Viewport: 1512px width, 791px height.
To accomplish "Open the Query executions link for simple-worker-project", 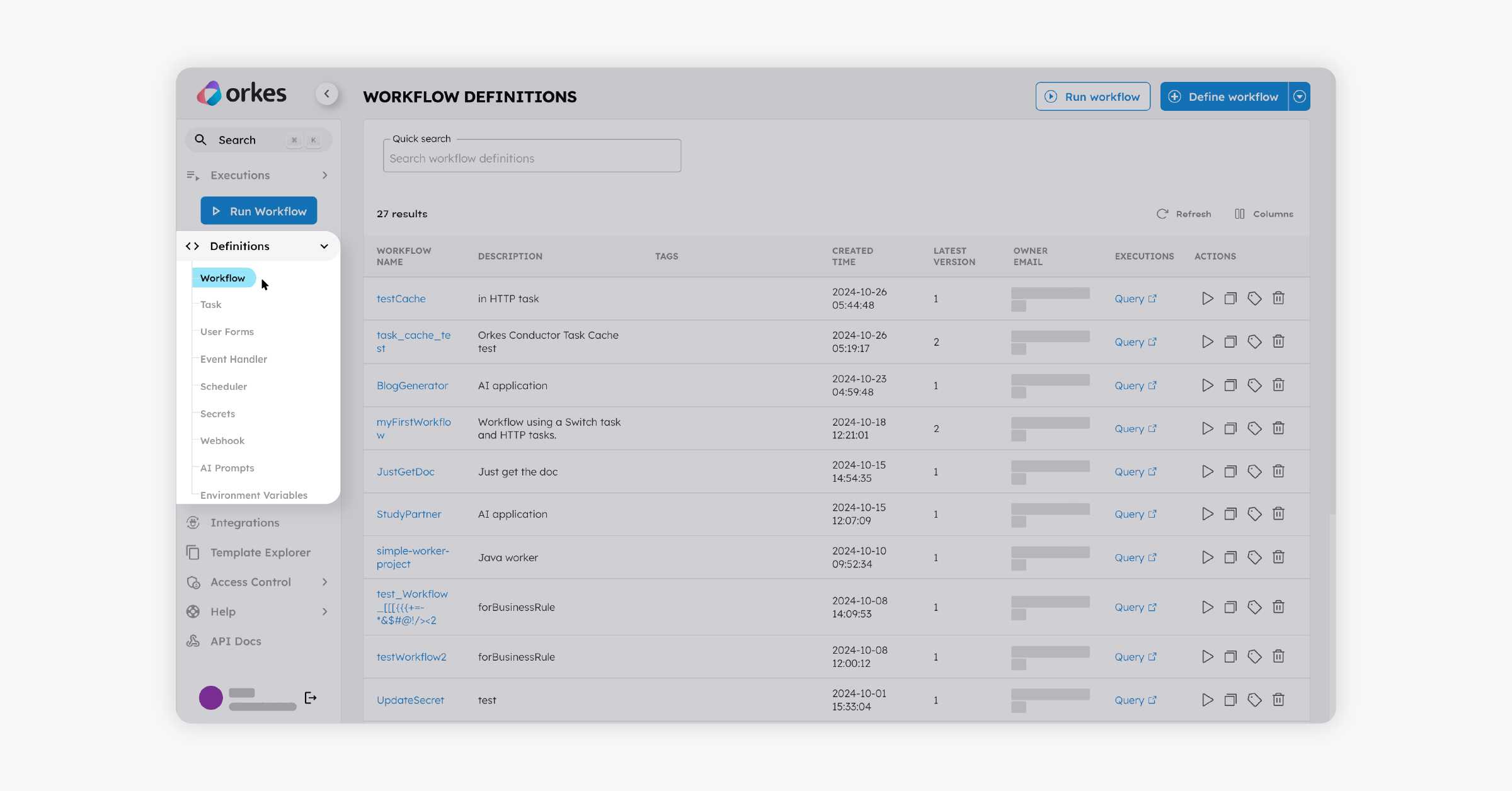I will pyautogui.click(x=1135, y=557).
